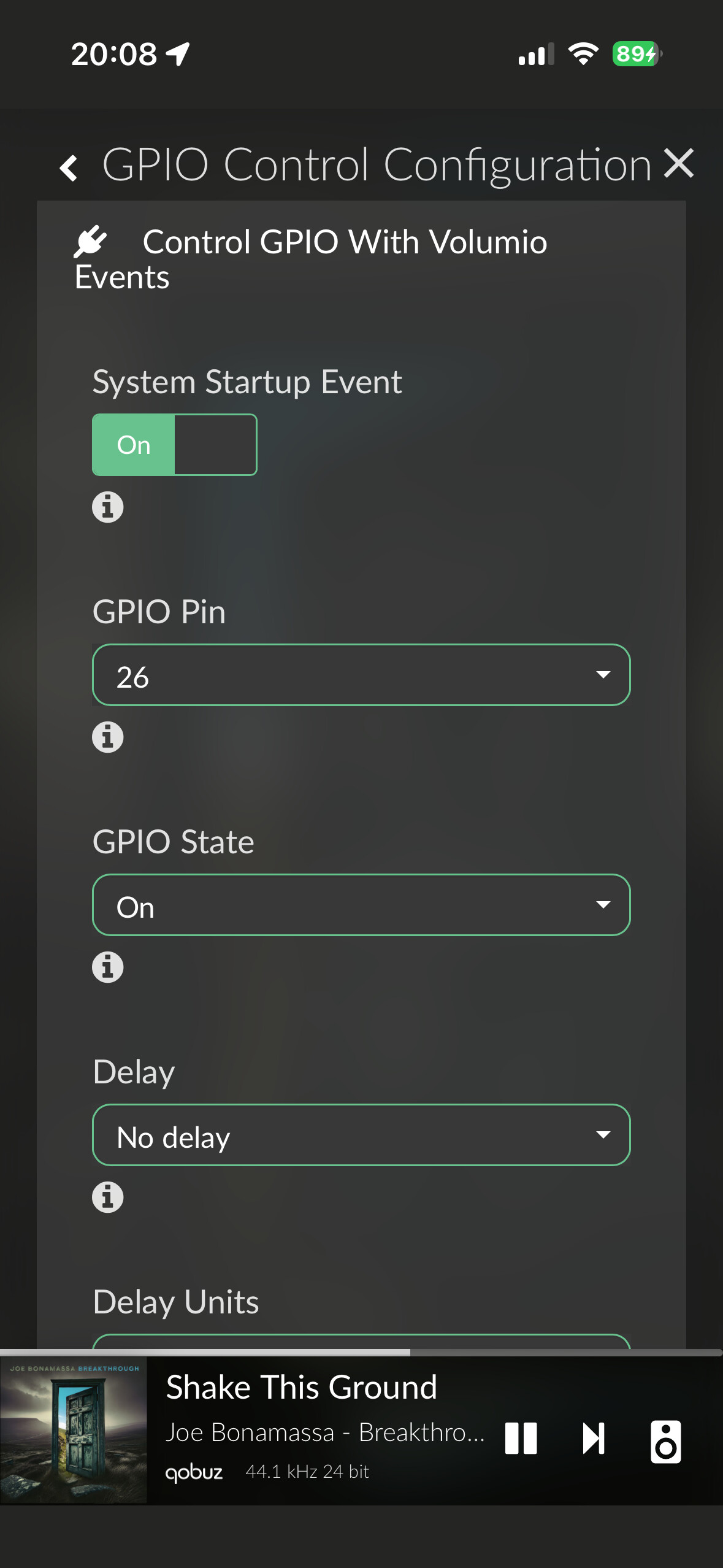Click the Shake This Ground song title
The image size is (723, 1568).
point(302,1388)
